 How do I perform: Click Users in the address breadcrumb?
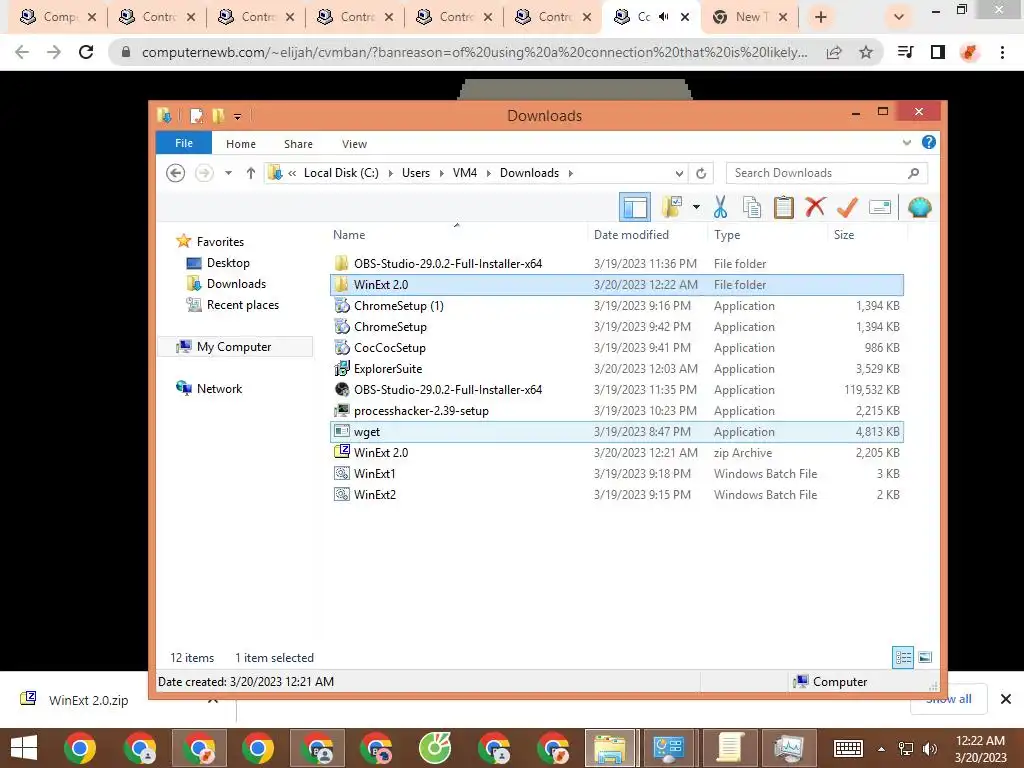tap(416, 173)
